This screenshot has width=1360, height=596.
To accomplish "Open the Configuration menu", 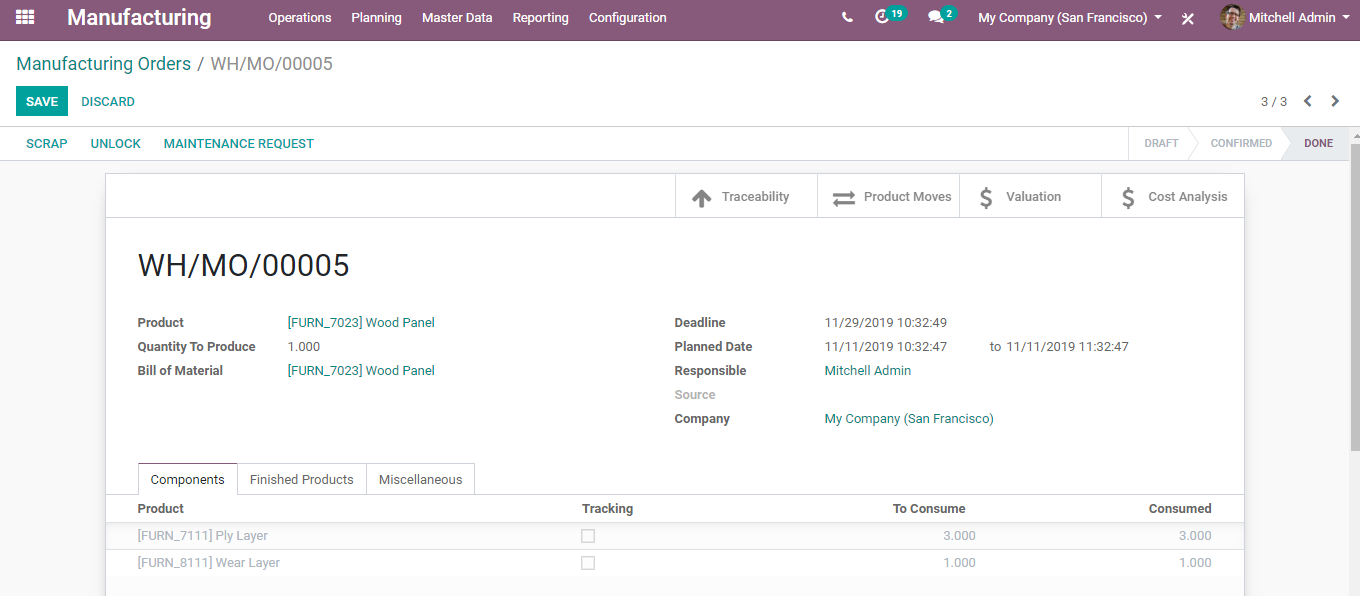I will 628,18.
